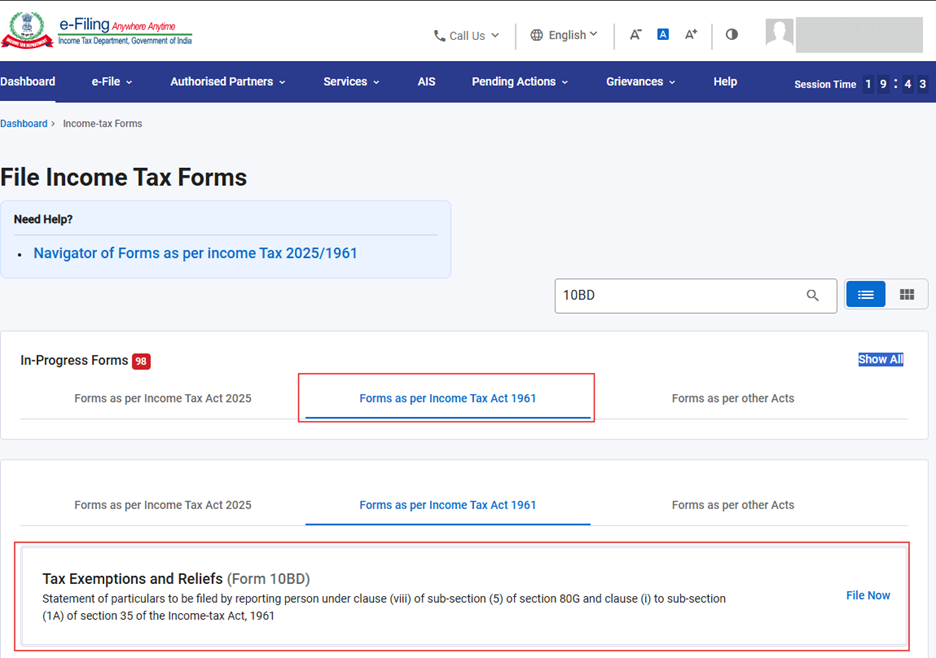Expand the Authorised Partners menu
The image size is (936, 658).
227,82
